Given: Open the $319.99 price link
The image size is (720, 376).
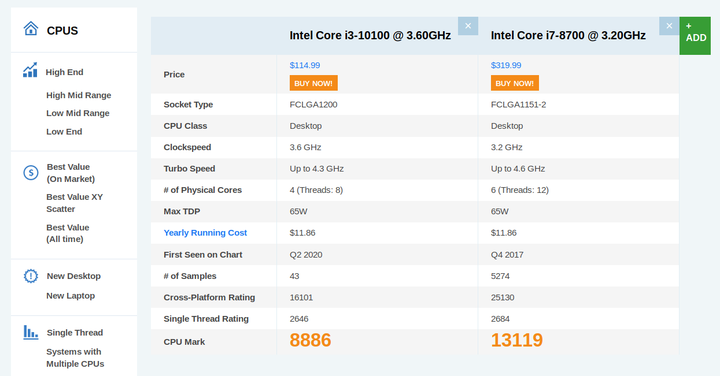Looking at the screenshot, I should [506, 65].
